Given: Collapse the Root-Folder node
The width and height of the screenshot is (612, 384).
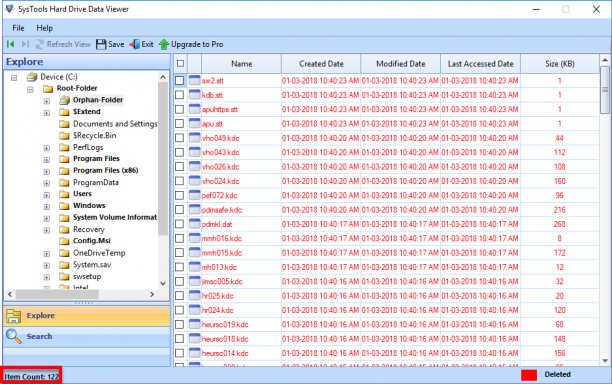Looking at the screenshot, I should (x=30, y=89).
